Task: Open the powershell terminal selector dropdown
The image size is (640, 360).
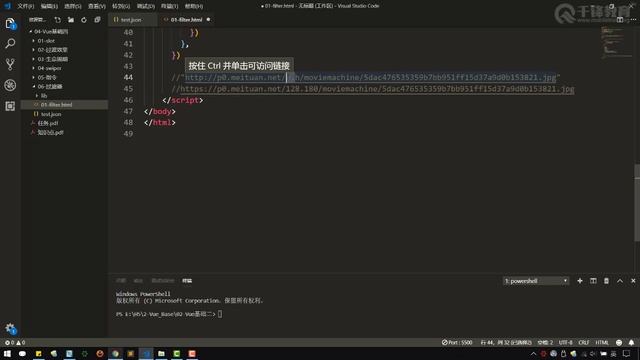Action: click(536, 281)
